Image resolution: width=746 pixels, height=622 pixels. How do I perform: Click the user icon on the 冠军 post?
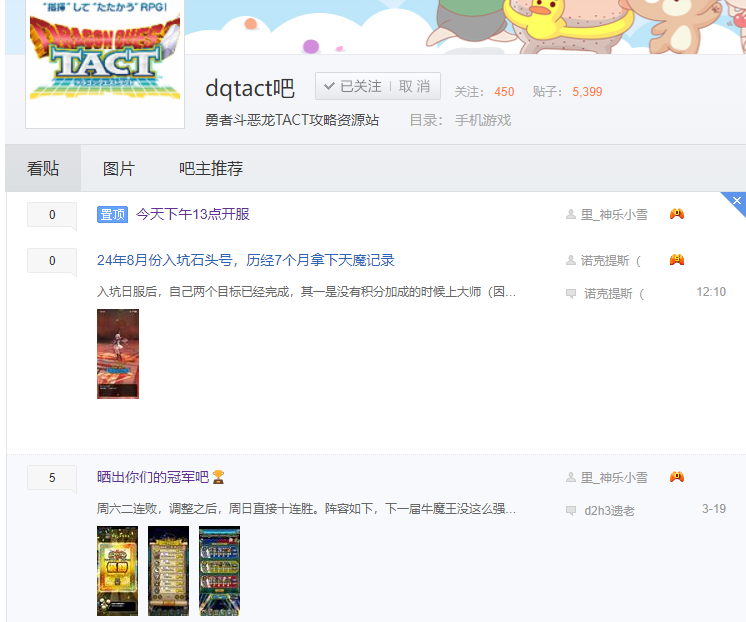571,477
